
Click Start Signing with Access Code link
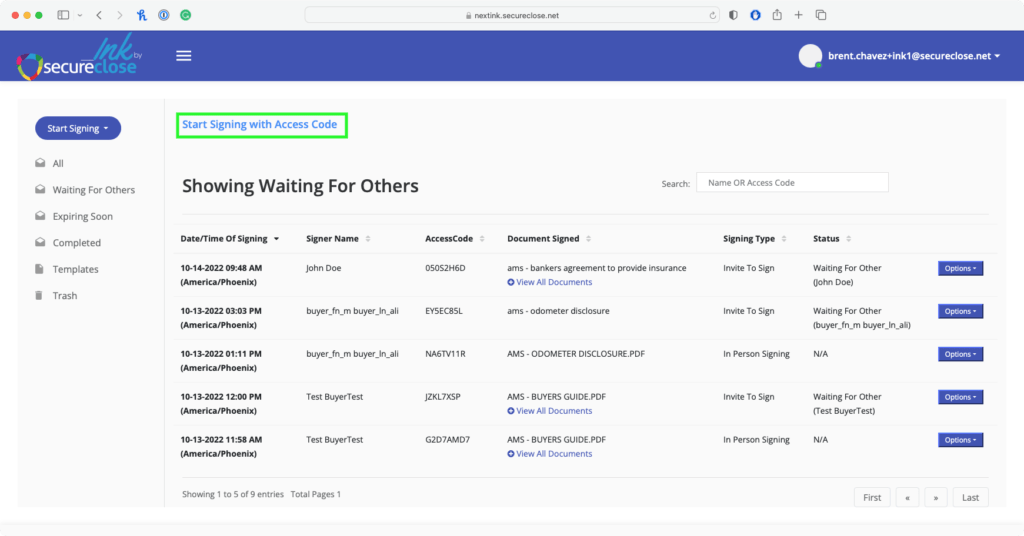(260, 125)
